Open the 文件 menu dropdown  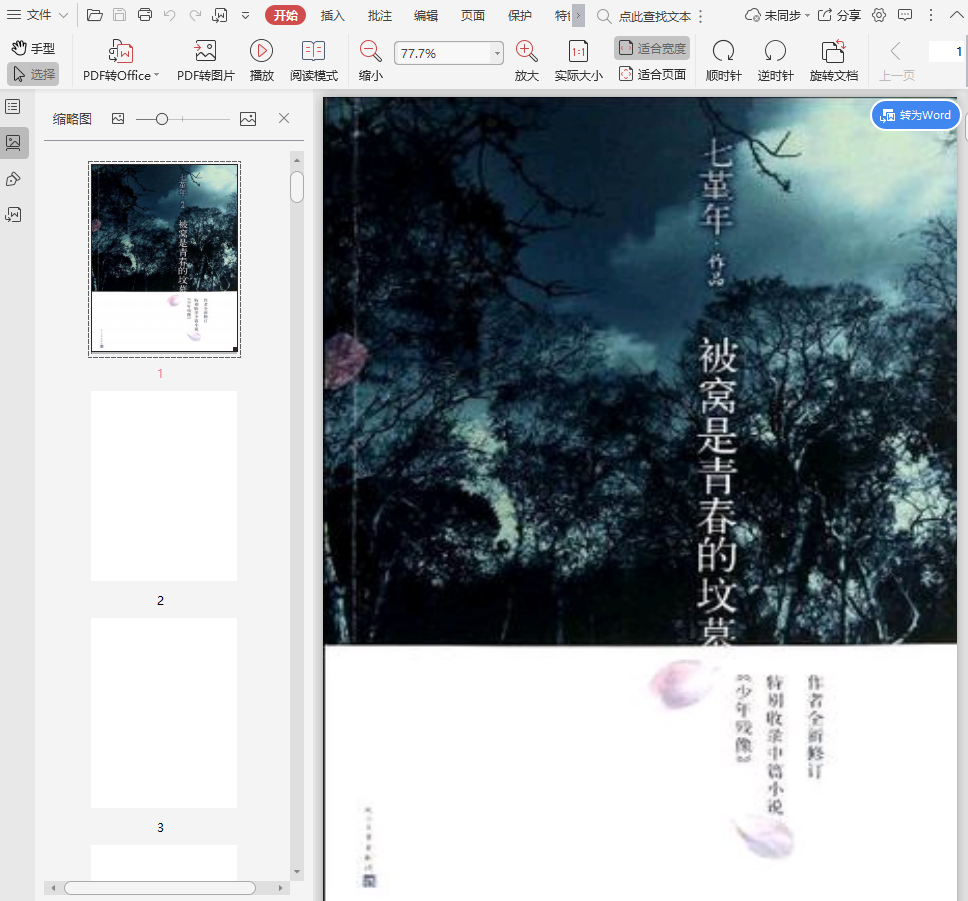pyautogui.click(x=38, y=15)
